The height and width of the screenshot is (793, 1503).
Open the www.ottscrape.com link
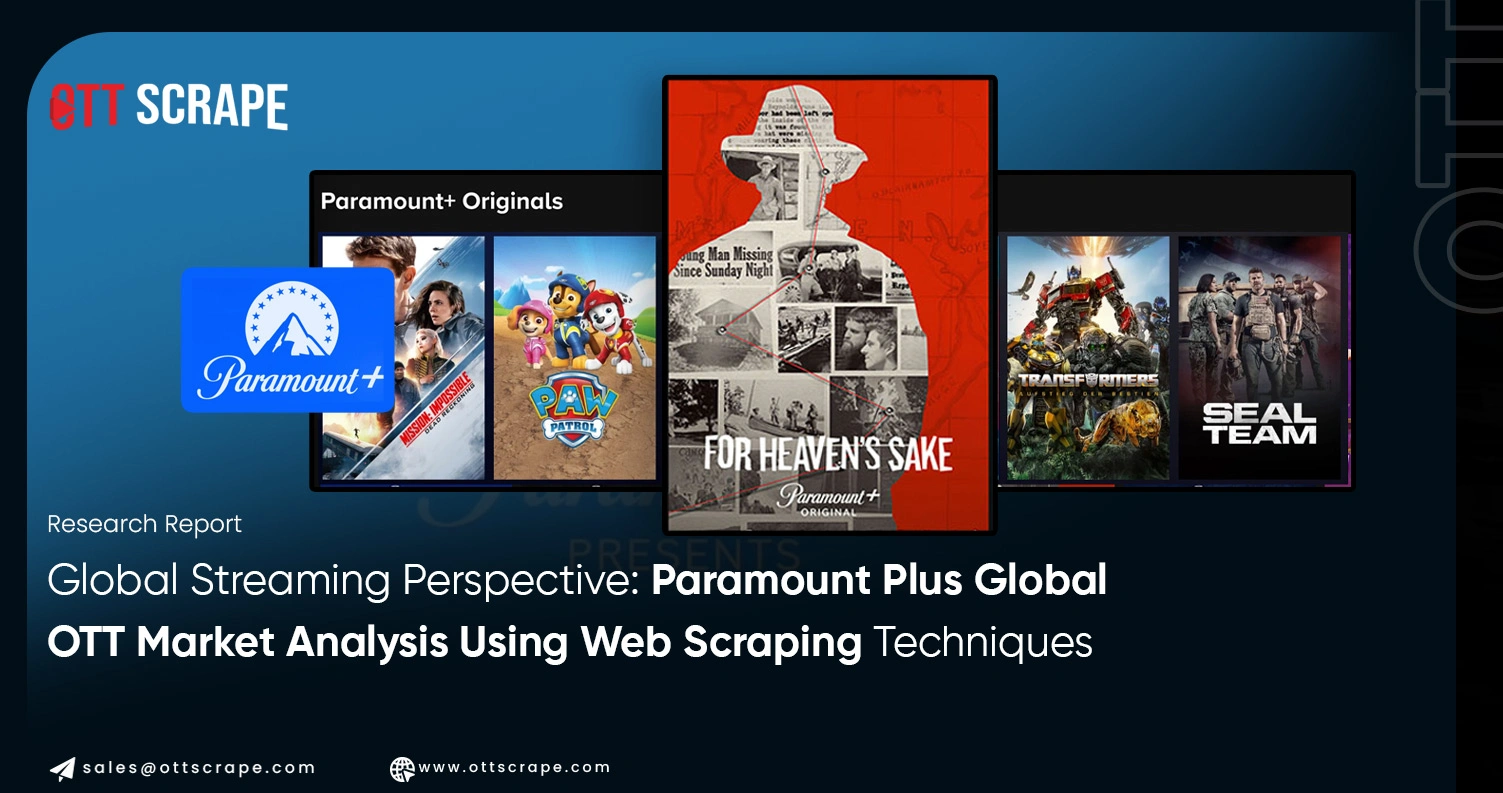coord(514,768)
